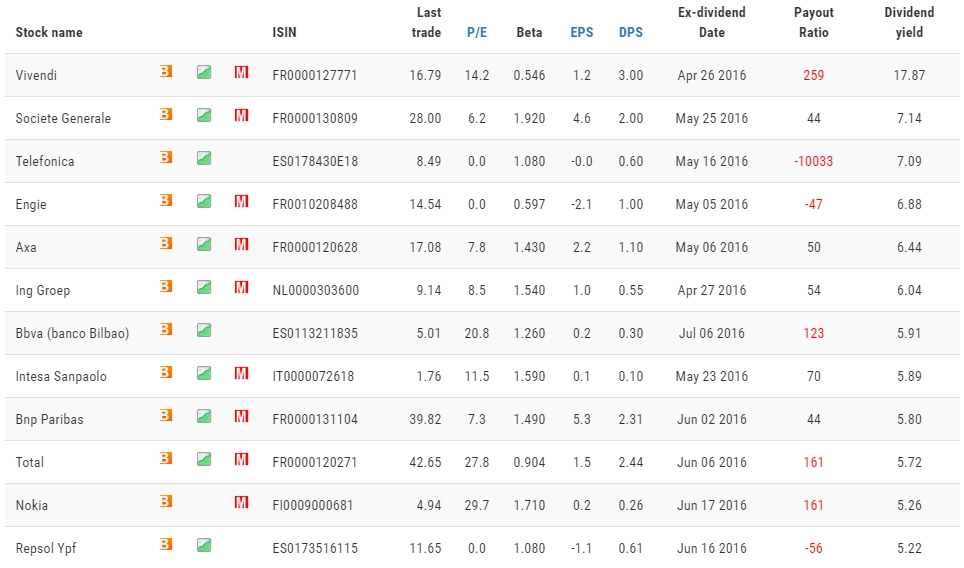Viewport: 964px width, 568px height.
Task: Click the Beta column header
Action: tap(529, 33)
